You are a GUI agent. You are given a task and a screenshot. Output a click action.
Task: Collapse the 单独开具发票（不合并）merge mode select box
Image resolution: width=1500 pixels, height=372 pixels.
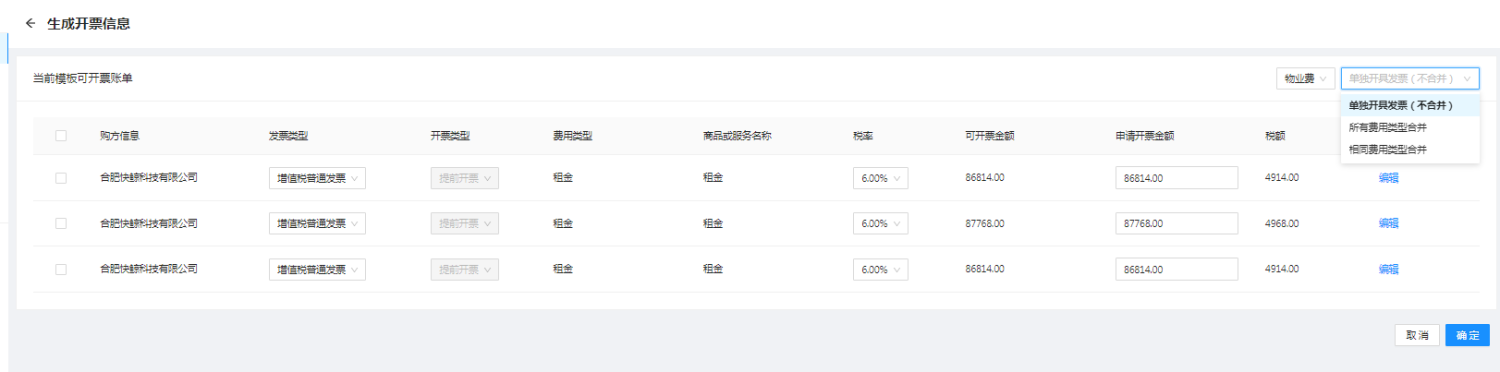pos(1410,78)
